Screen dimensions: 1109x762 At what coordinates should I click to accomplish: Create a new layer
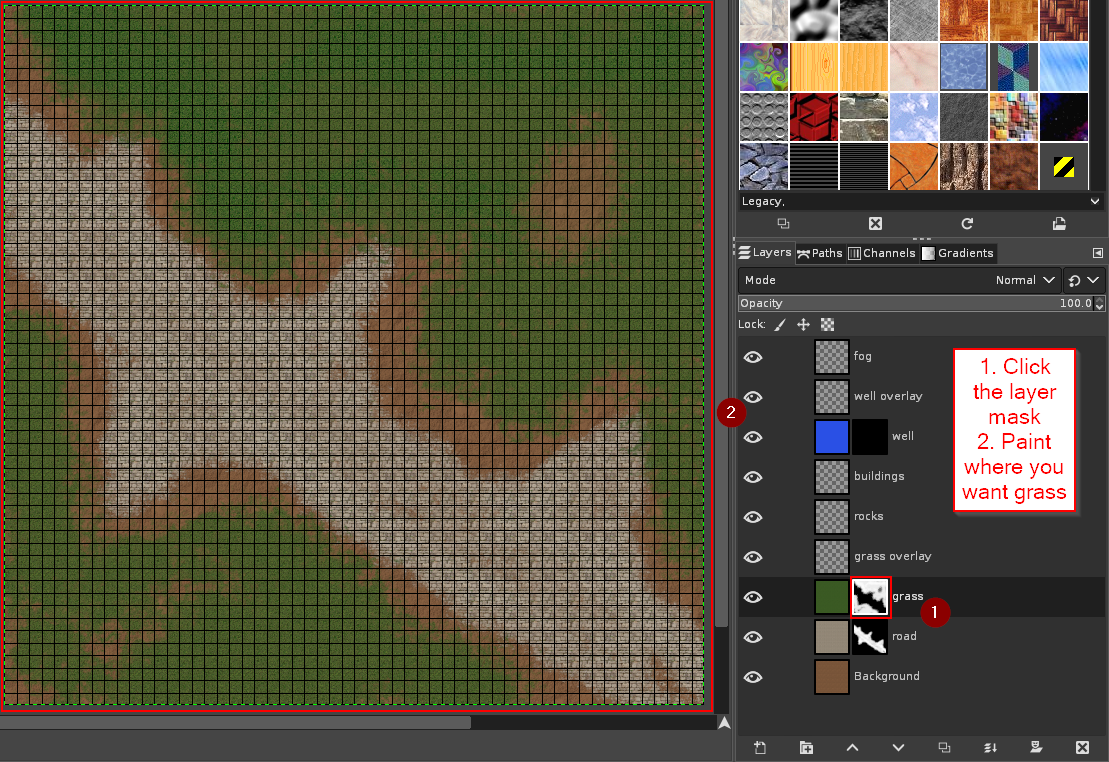[x=759, y=747]
